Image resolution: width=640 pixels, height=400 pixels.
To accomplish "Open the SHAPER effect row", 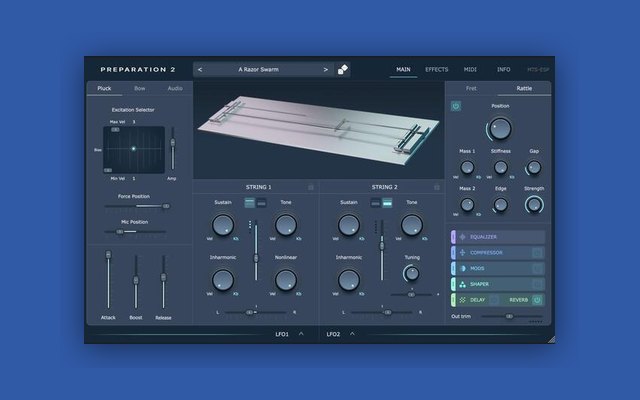I will (x=498, y=284).
